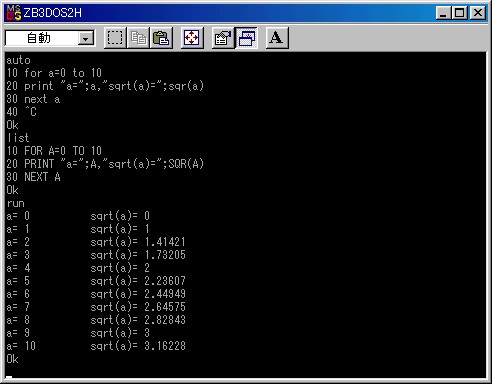The height and width of the screenshot is (384, 492).
Task: Click the MS-DOS system menu icon
Action: (x=14, y=13)
